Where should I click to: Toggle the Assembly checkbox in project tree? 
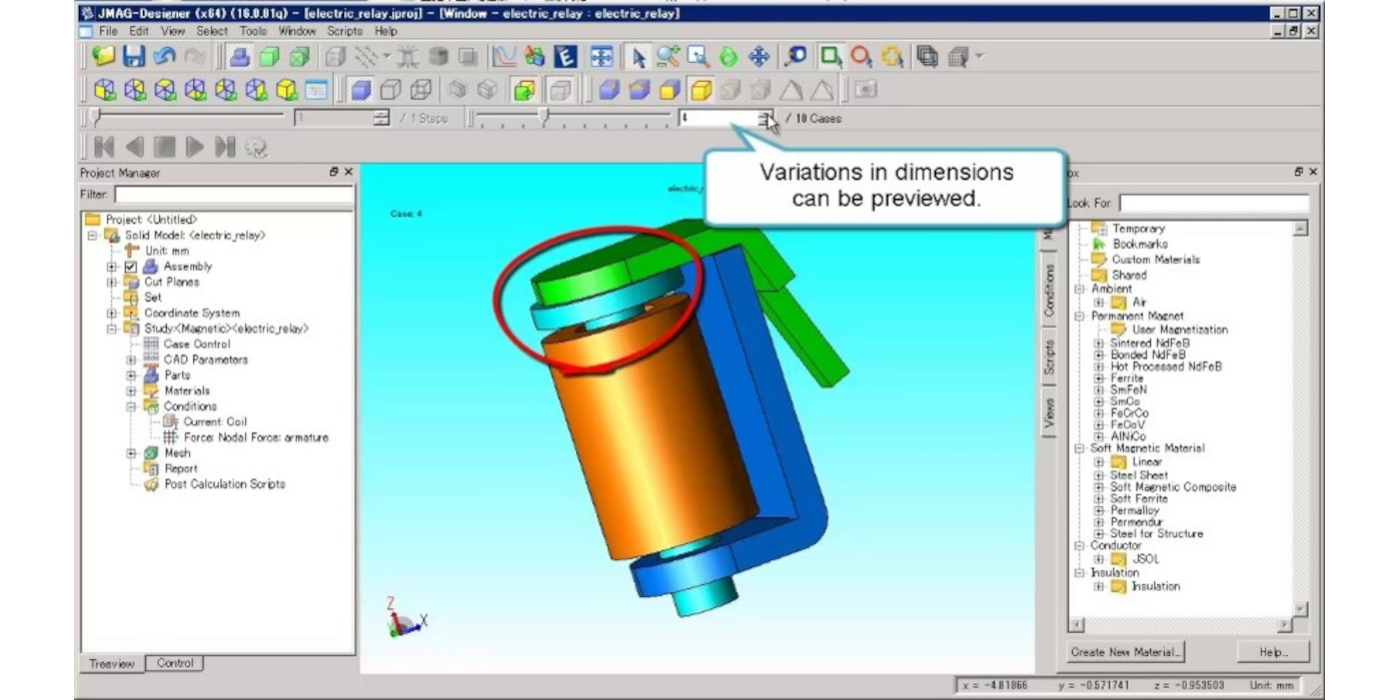(x=130, y=267)
